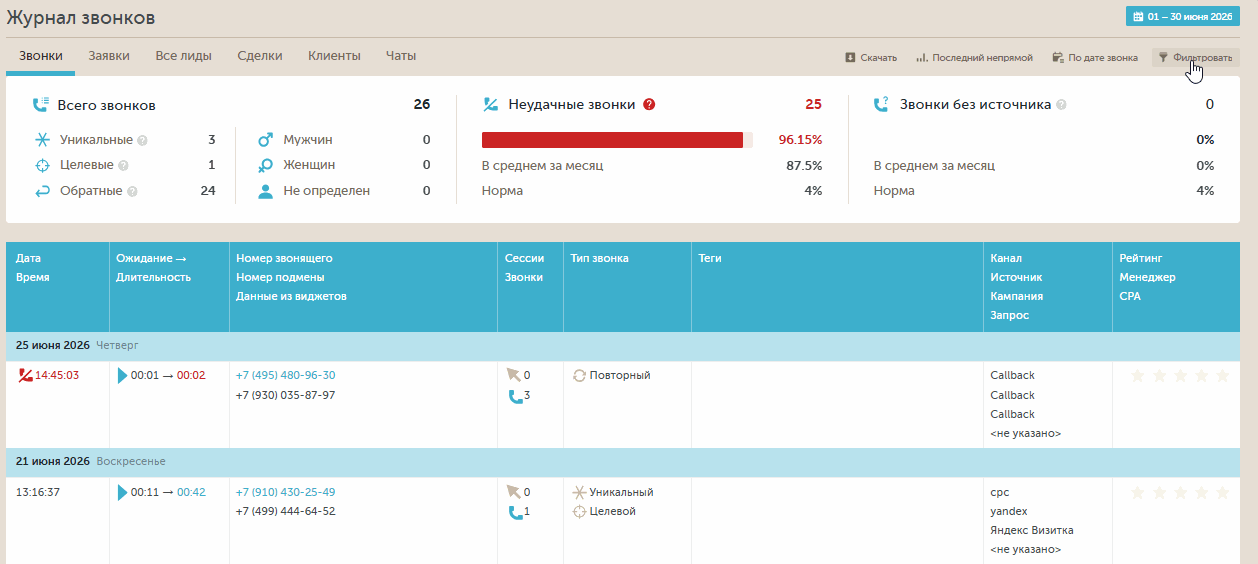The image size is (1258, 564).
Task: Open caller number +7 (495) 480-96-30
Action: click(x=286, y=375)
